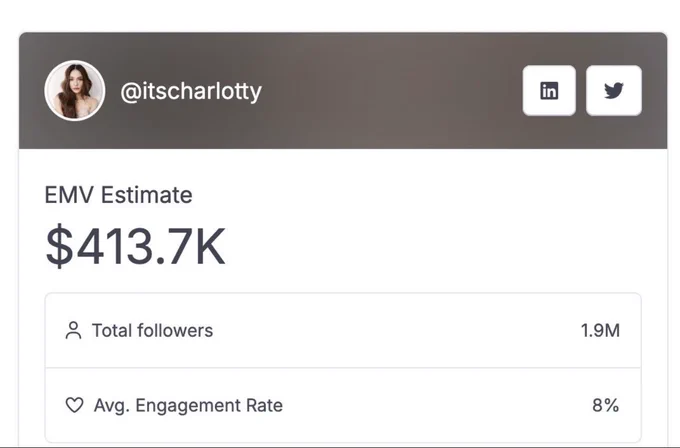Click the person icon beside Total followers
The width and height of the screenshot is (680, 448).
pos(73,330)
